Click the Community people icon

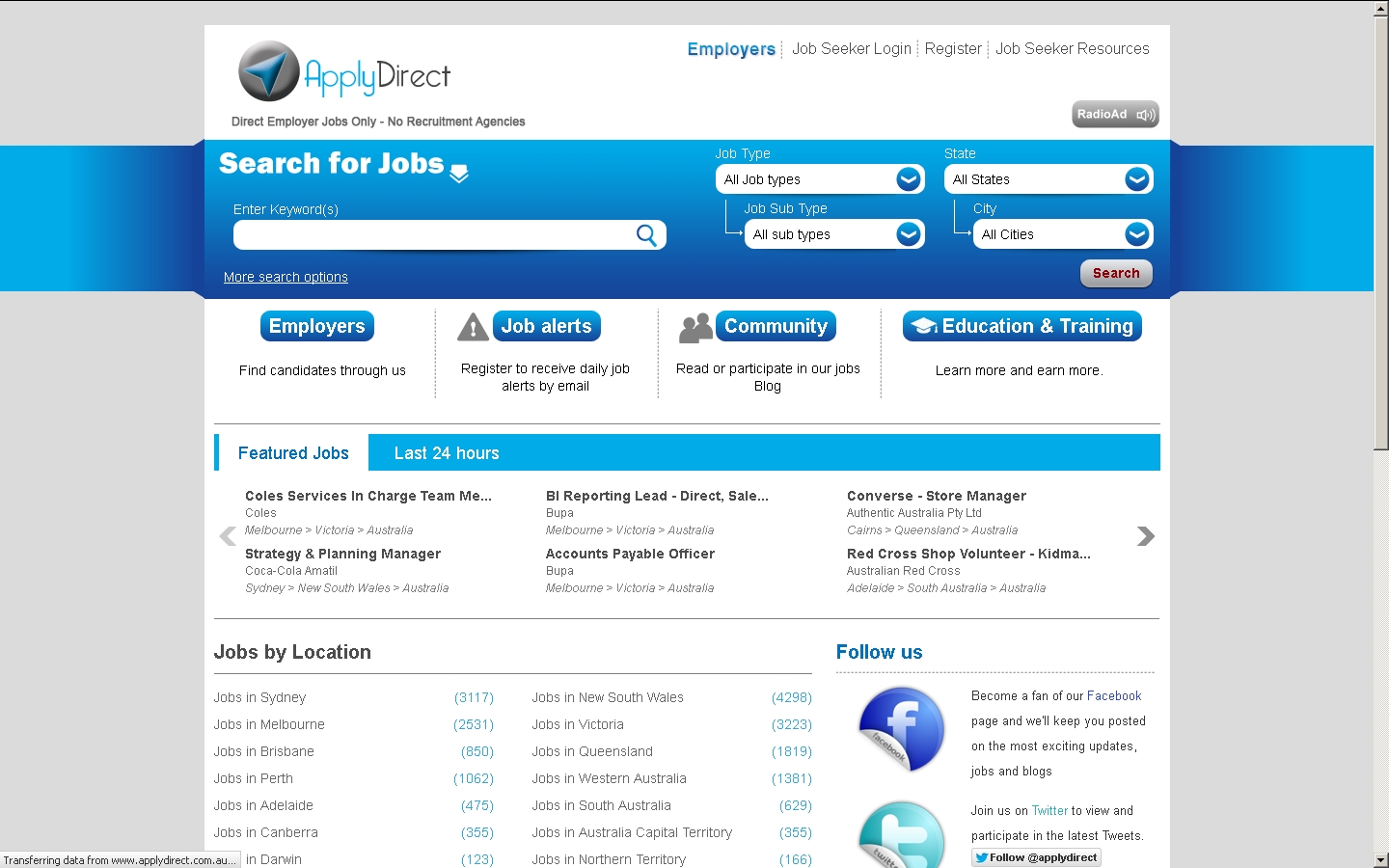pos(695,328)
